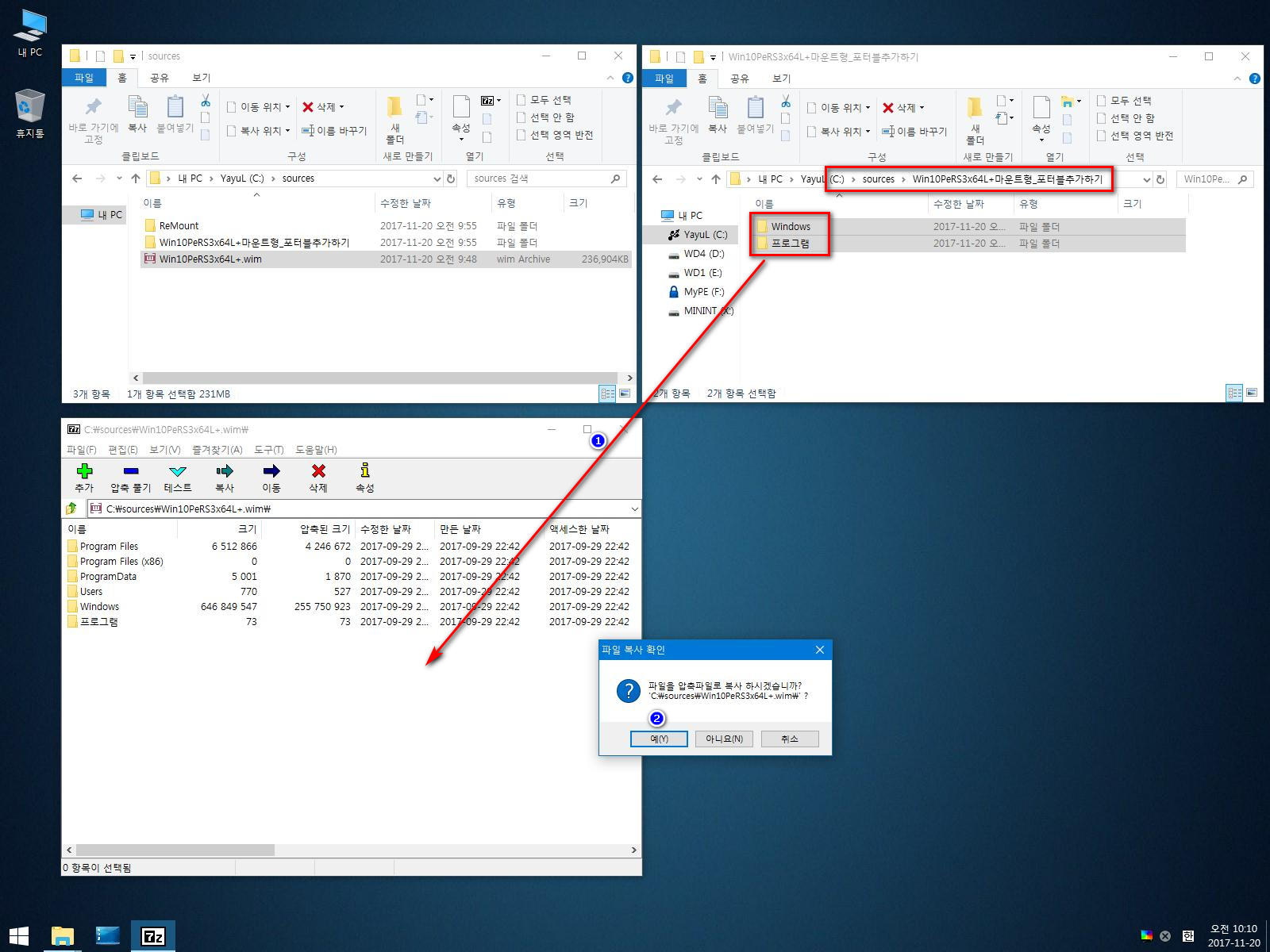
Task: Expand the recent locations arrow in sources window
Action: tap(119, 178)
